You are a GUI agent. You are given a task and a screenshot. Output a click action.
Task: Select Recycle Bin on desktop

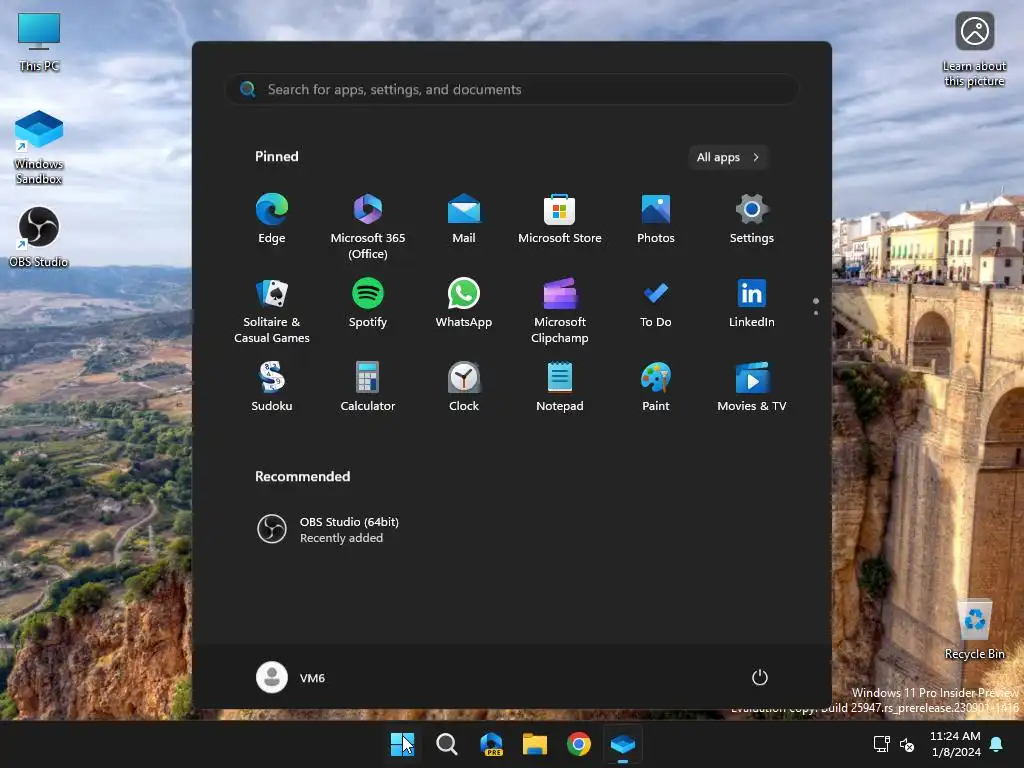[x=974, y=630]
